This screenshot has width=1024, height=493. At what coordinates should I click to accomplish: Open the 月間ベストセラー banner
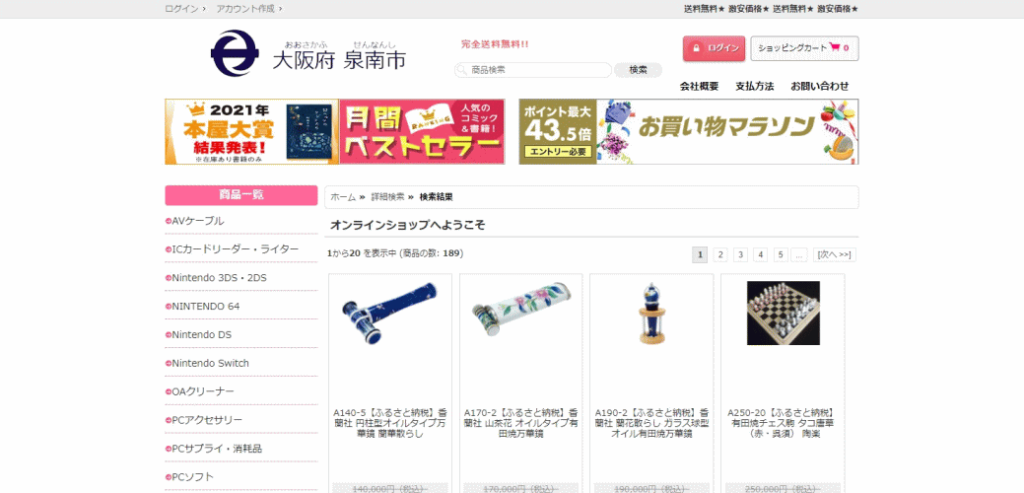tap(421, 131)
